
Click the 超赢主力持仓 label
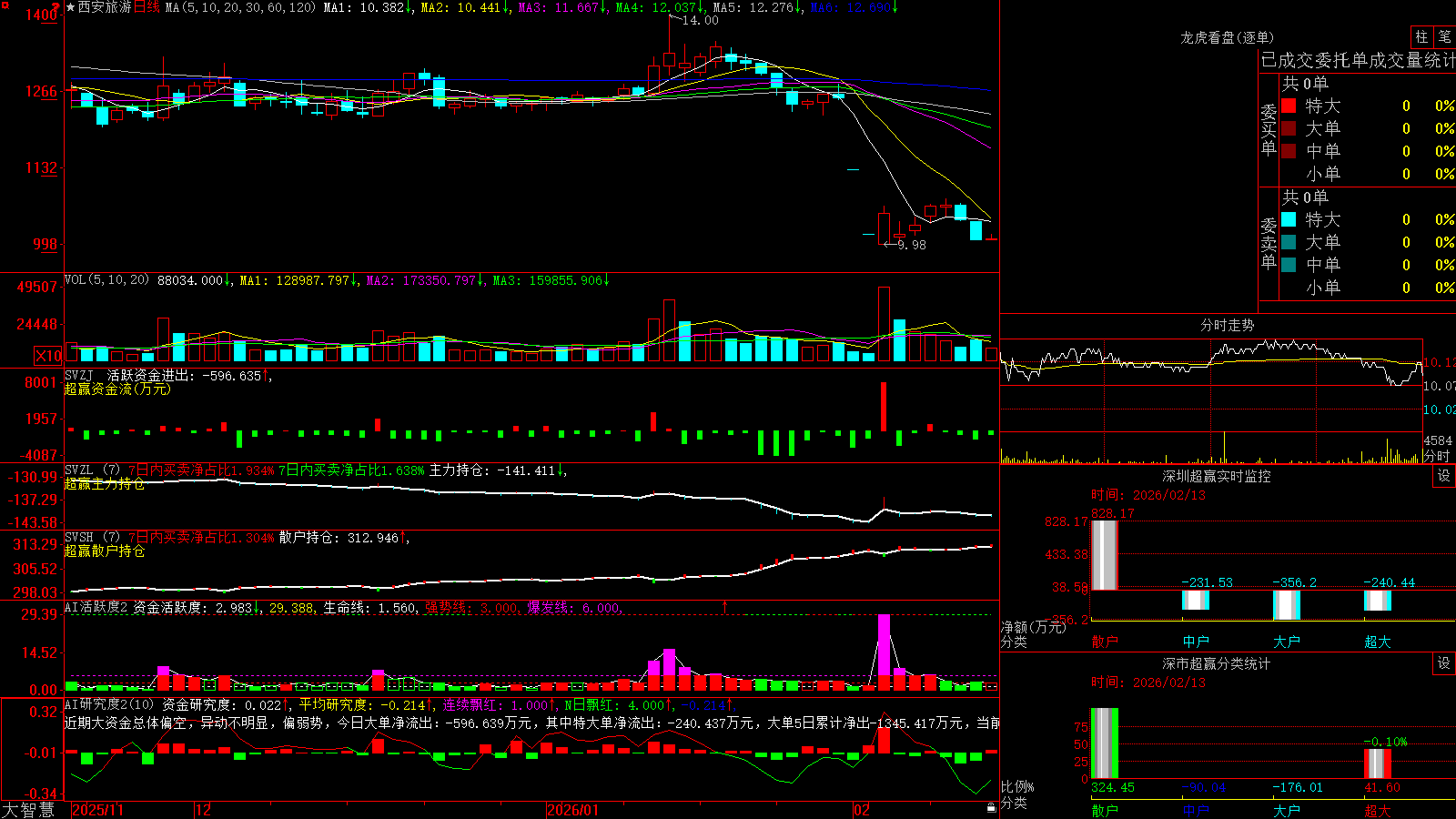(105, 483)
